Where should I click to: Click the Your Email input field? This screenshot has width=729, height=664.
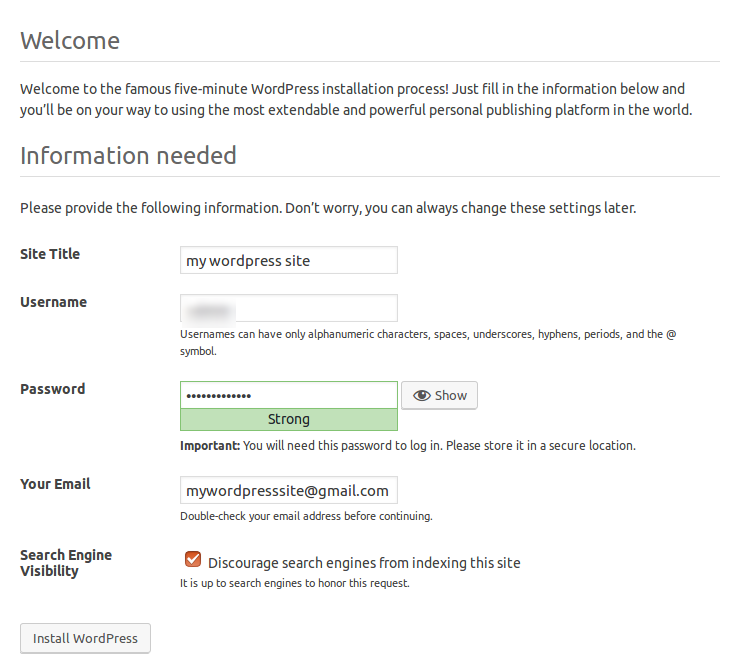(288, 490)
